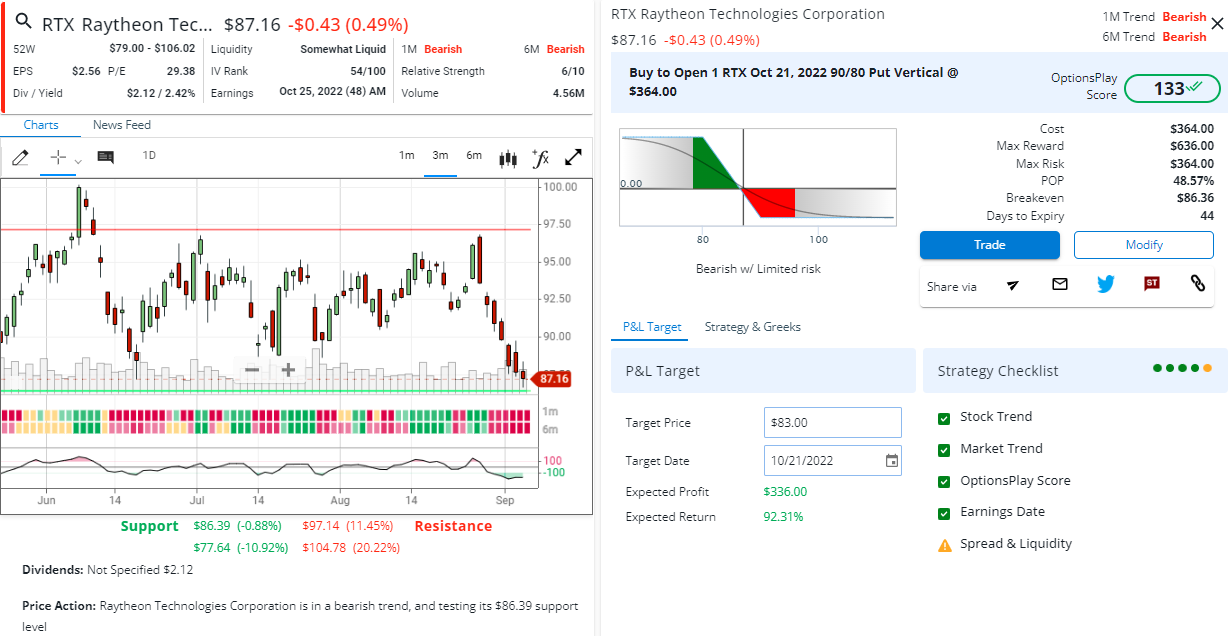Image resolution: width=1229 pixels, height=636 pixels.
Task: Click the Div / Yield $2.12 / 2.42% value
Action: 161,93
